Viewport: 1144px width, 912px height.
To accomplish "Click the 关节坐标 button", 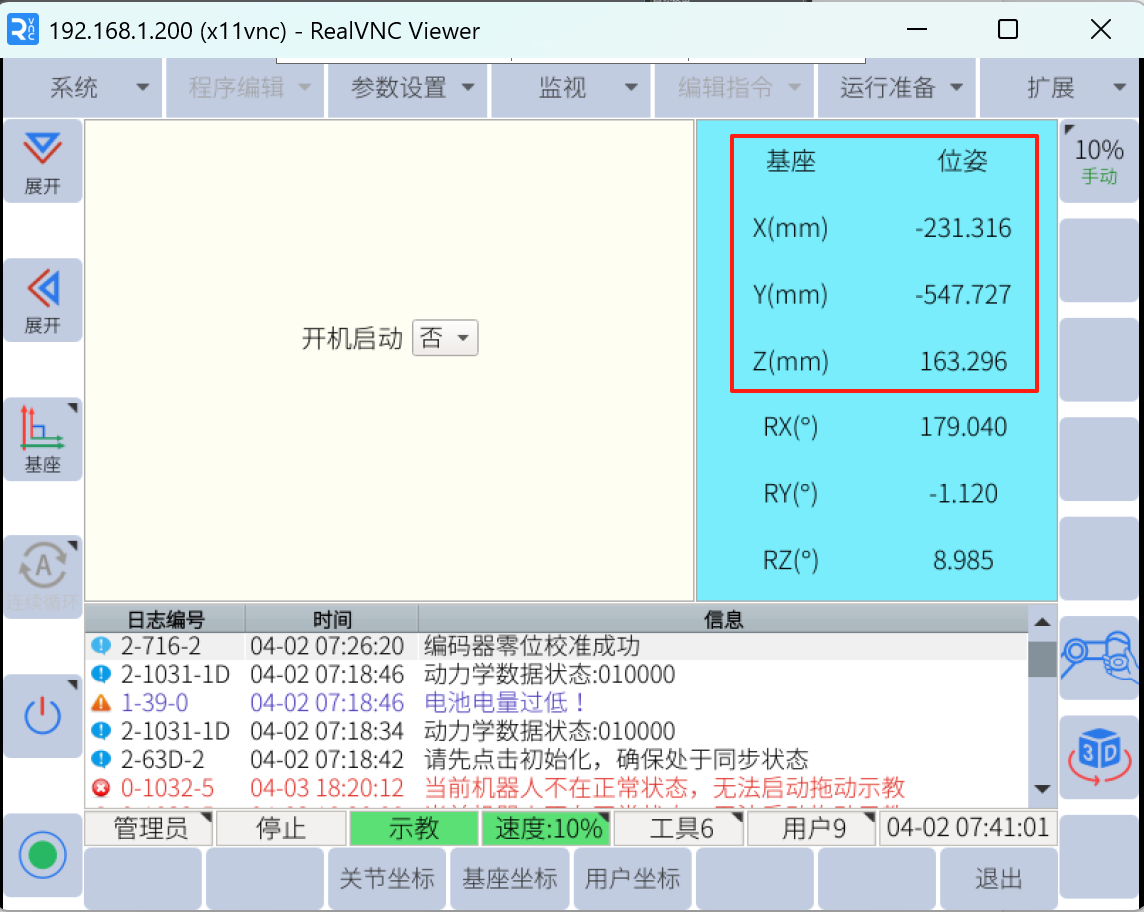I will click(387, 879).
